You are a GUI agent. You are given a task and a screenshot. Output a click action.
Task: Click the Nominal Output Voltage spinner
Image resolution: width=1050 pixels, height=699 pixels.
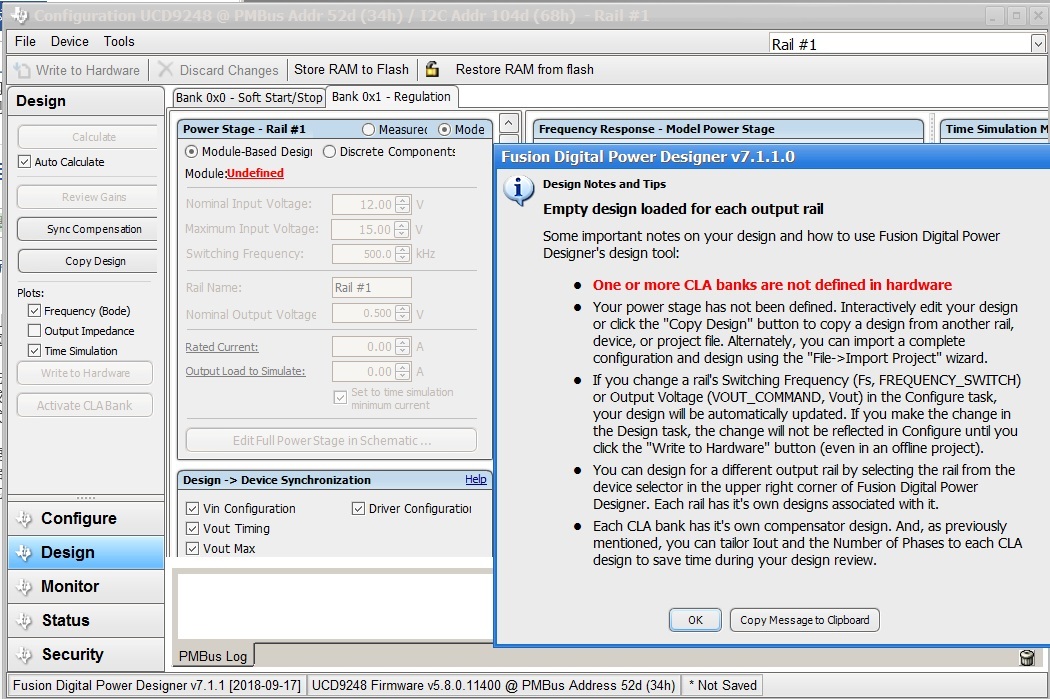pos(402,313)
